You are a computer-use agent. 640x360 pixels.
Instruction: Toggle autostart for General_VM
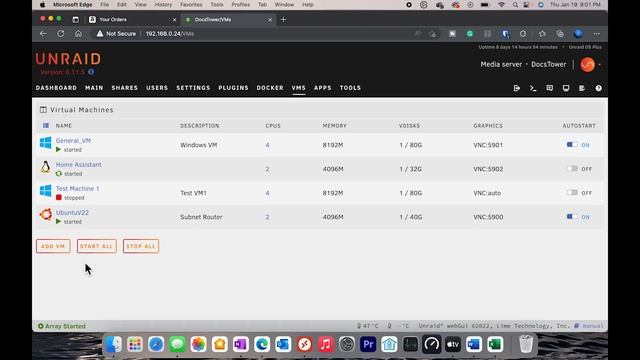pyautogui.click(x=572, y=144)
